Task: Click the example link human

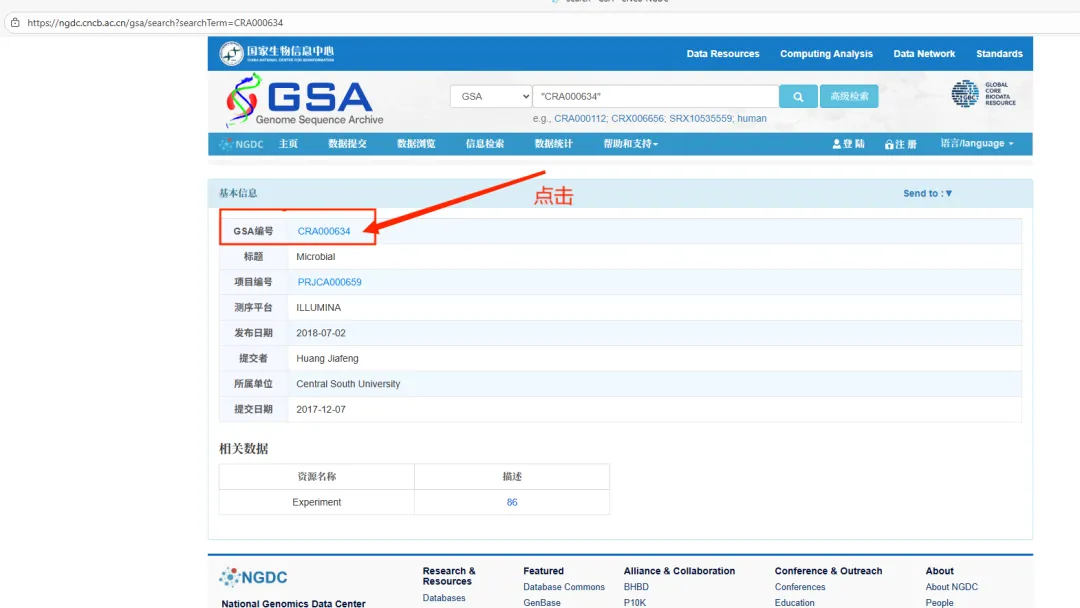Action: 751,118
